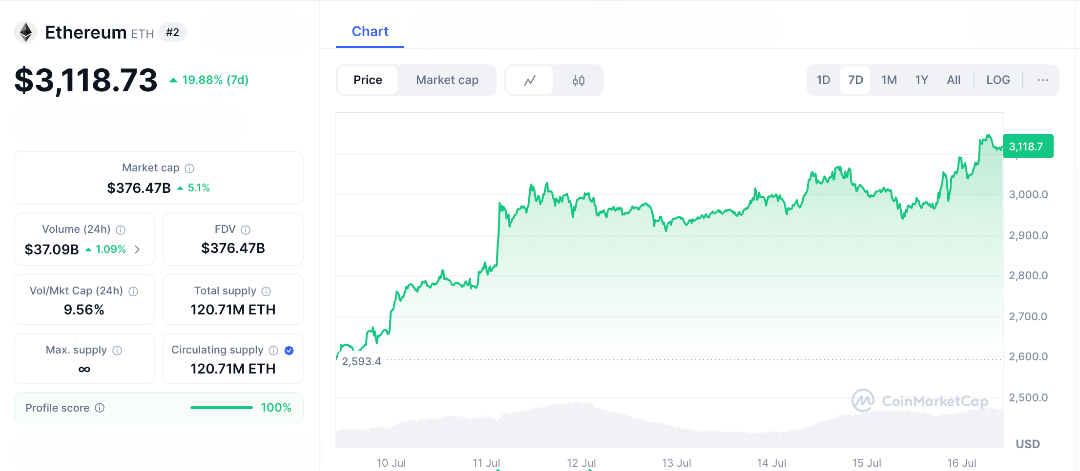Click the green 3,118.7 current price label
The height and width of the screenshot is (471, 1080).
1027,146
